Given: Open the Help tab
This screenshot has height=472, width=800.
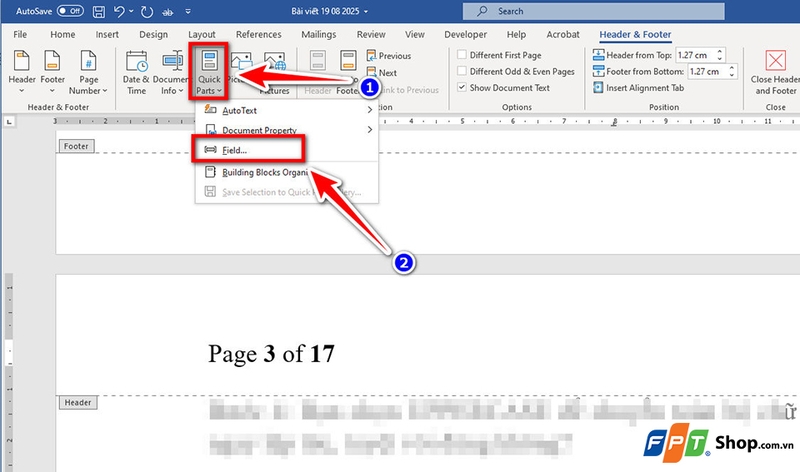Looking at the screenshot, I should [516, 34].
